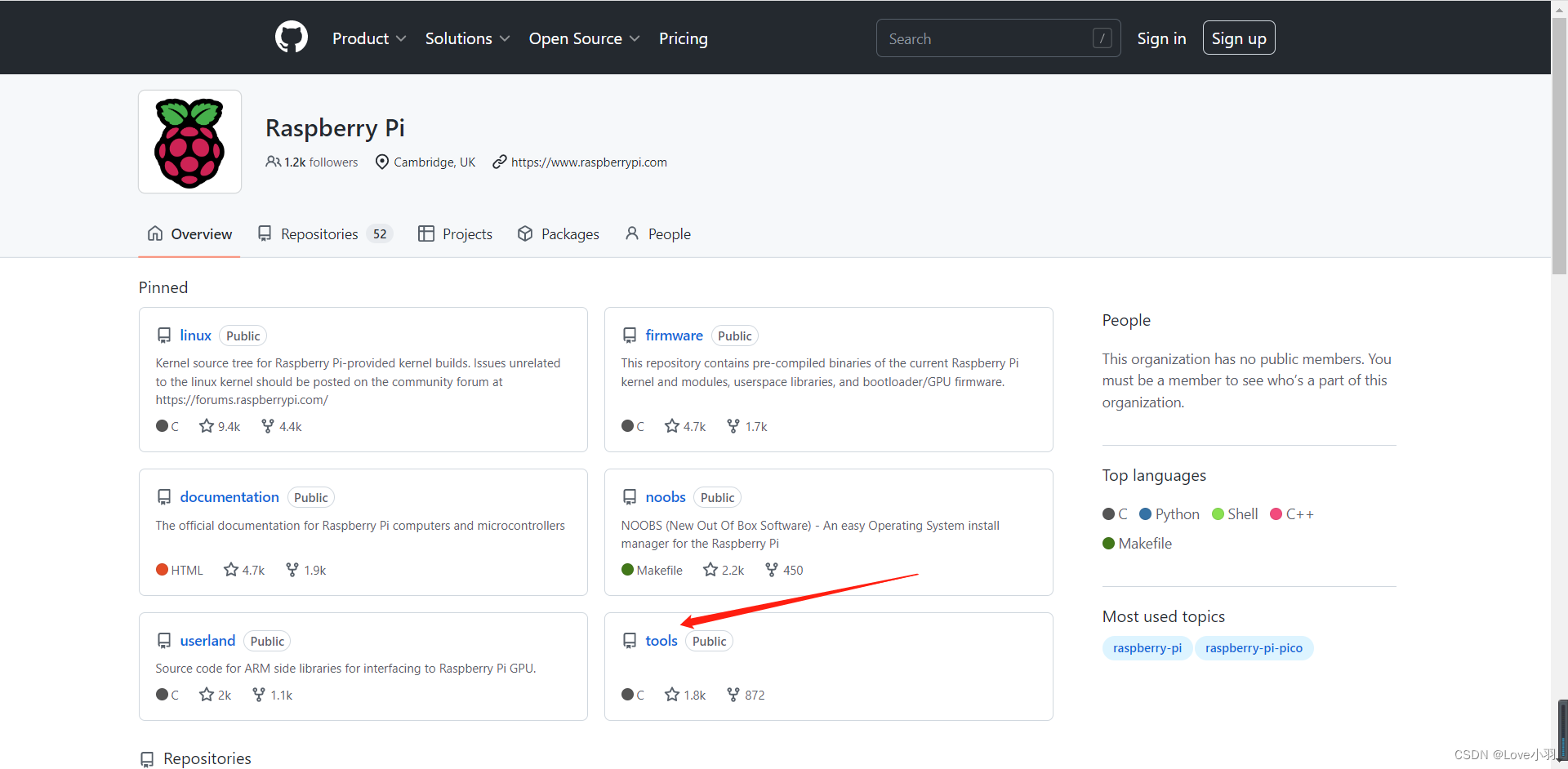View forks of linux (4.4k)
Screen dimensions: 1568x769
point(281,426)
